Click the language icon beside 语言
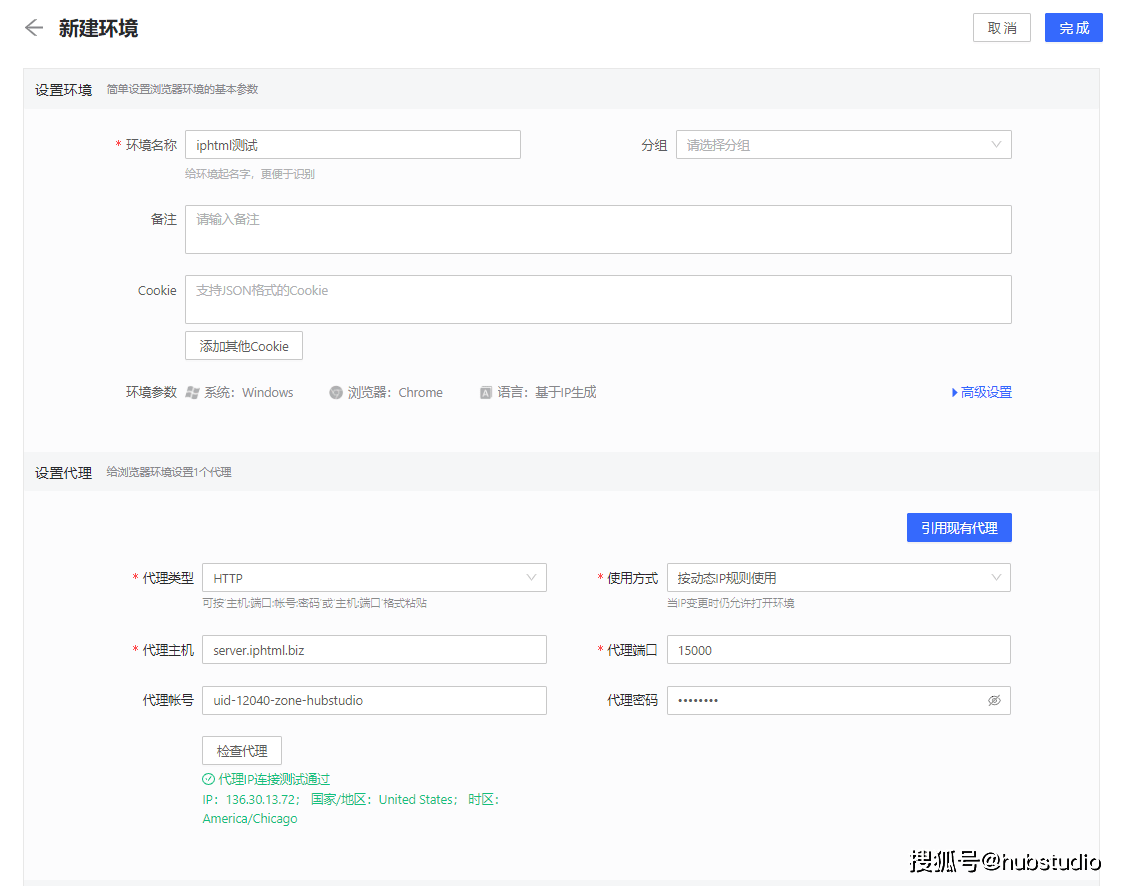1126x886 pixels. tap(484, 392)
